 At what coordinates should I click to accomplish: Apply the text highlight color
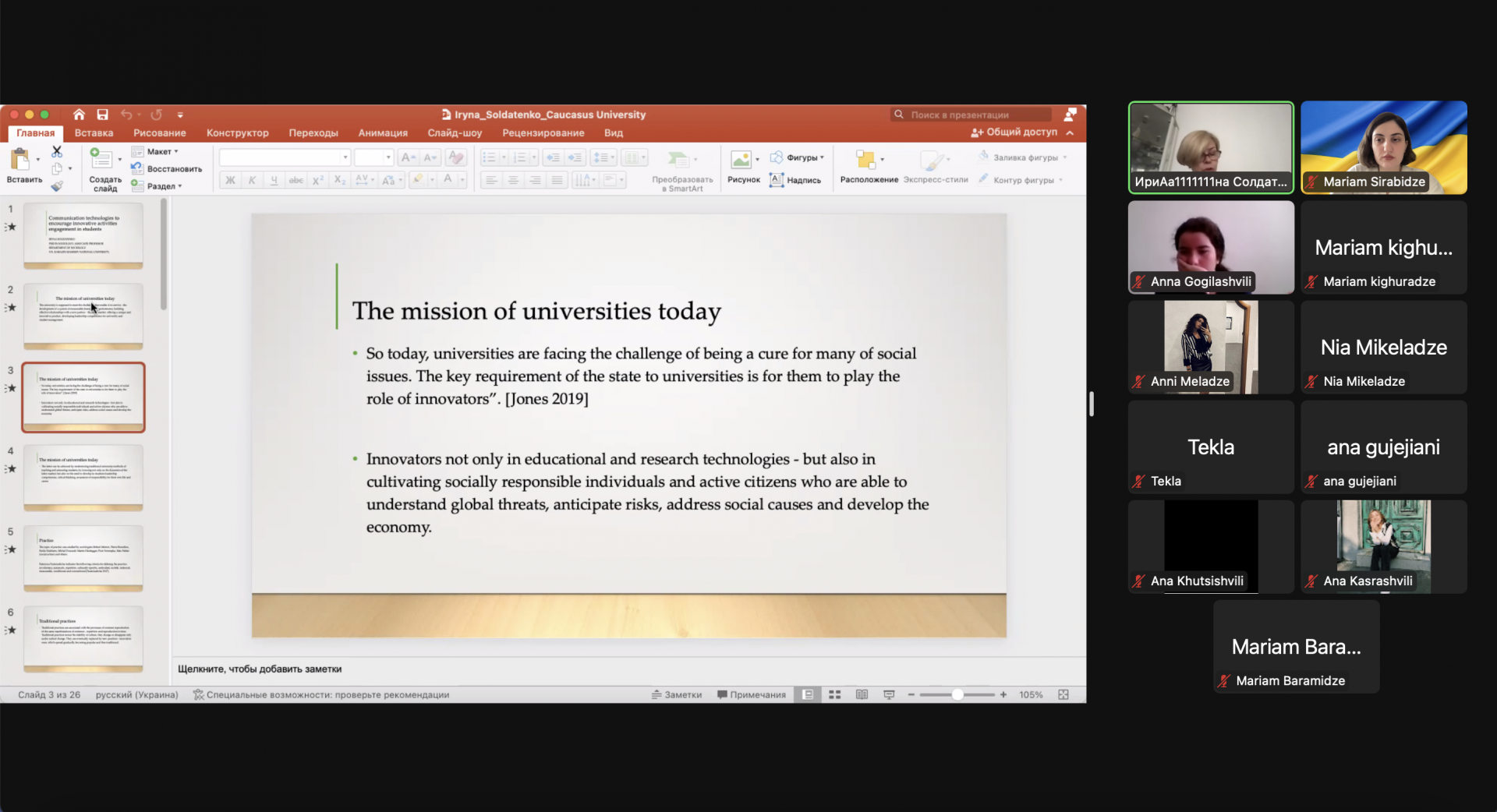(418, 180)
